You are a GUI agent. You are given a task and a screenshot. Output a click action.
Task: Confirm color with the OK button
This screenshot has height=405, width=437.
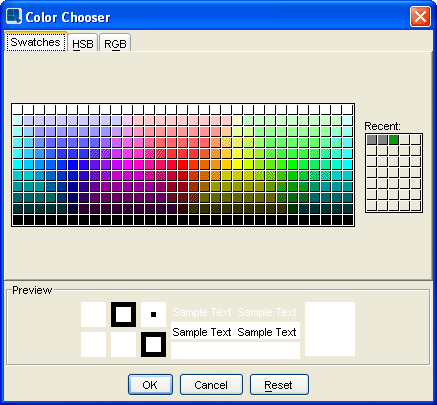tap(150, 385)
